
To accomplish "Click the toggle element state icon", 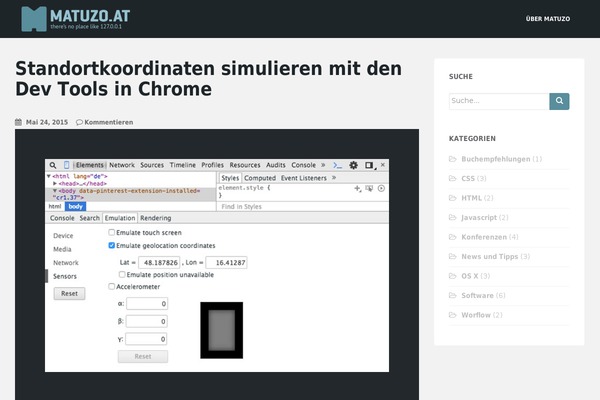I will [x=369, y=188].
